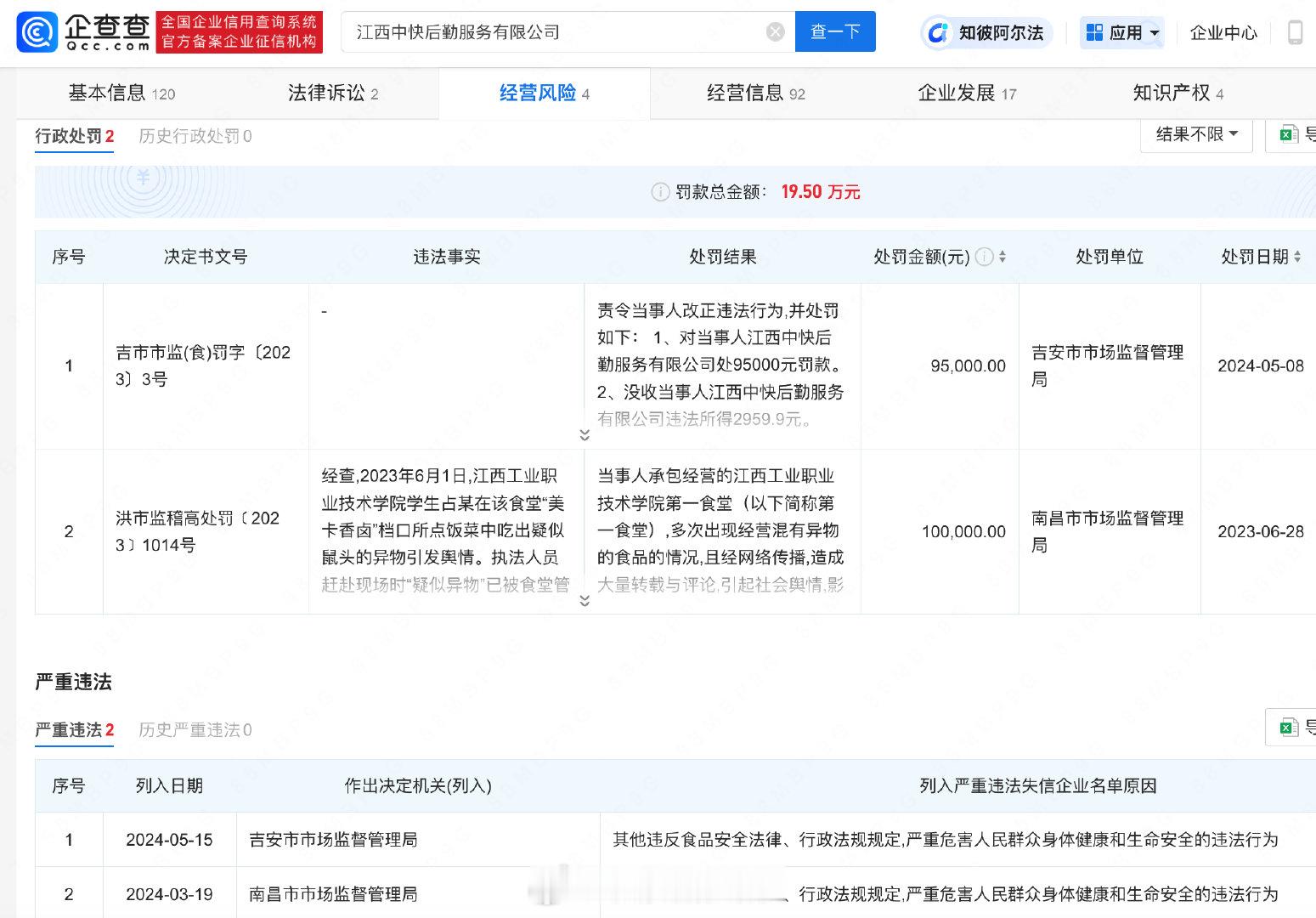Switch to 基本信息 tab

click(x=121, y=93)
